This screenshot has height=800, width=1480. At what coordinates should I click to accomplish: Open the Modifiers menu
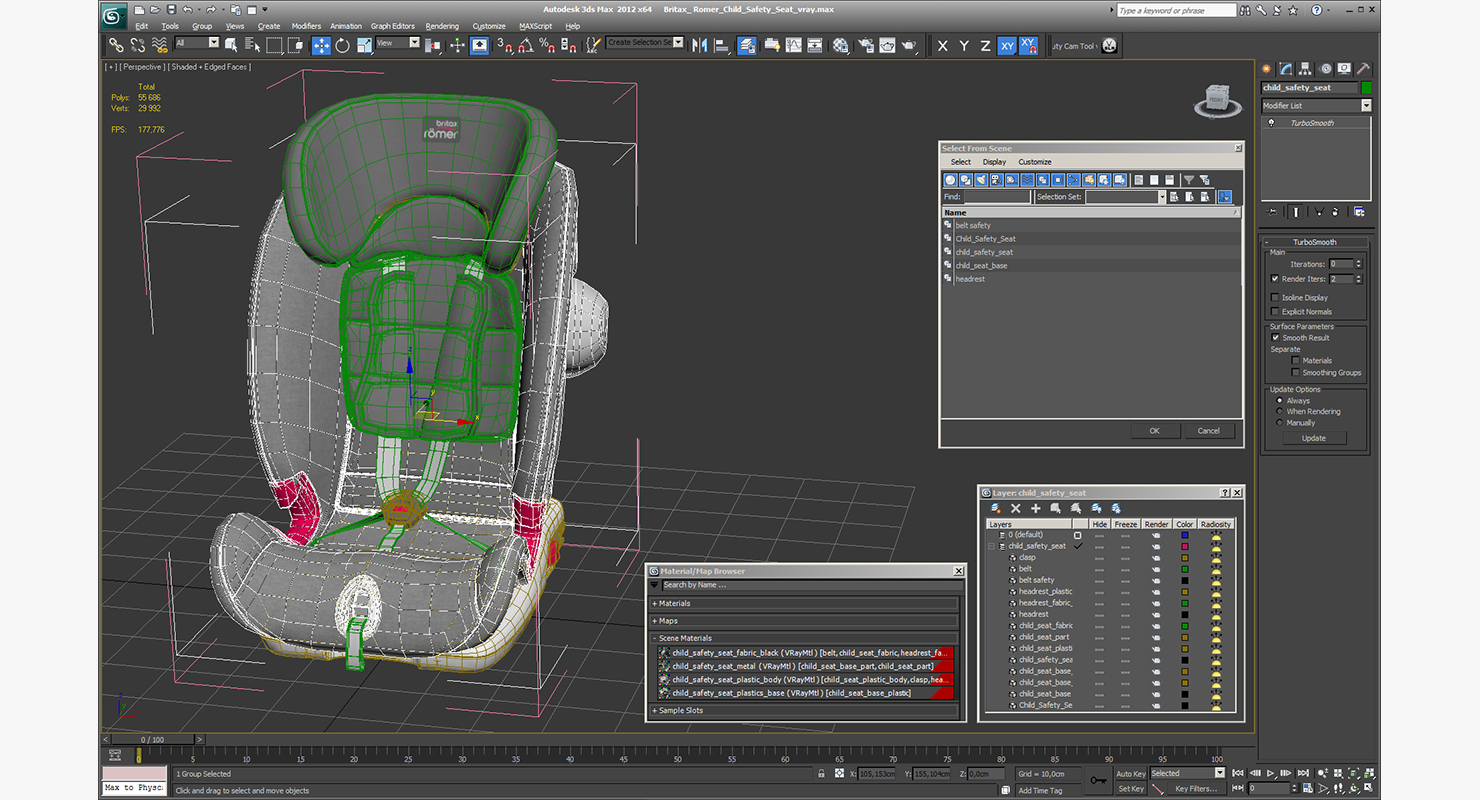point(306,26)
